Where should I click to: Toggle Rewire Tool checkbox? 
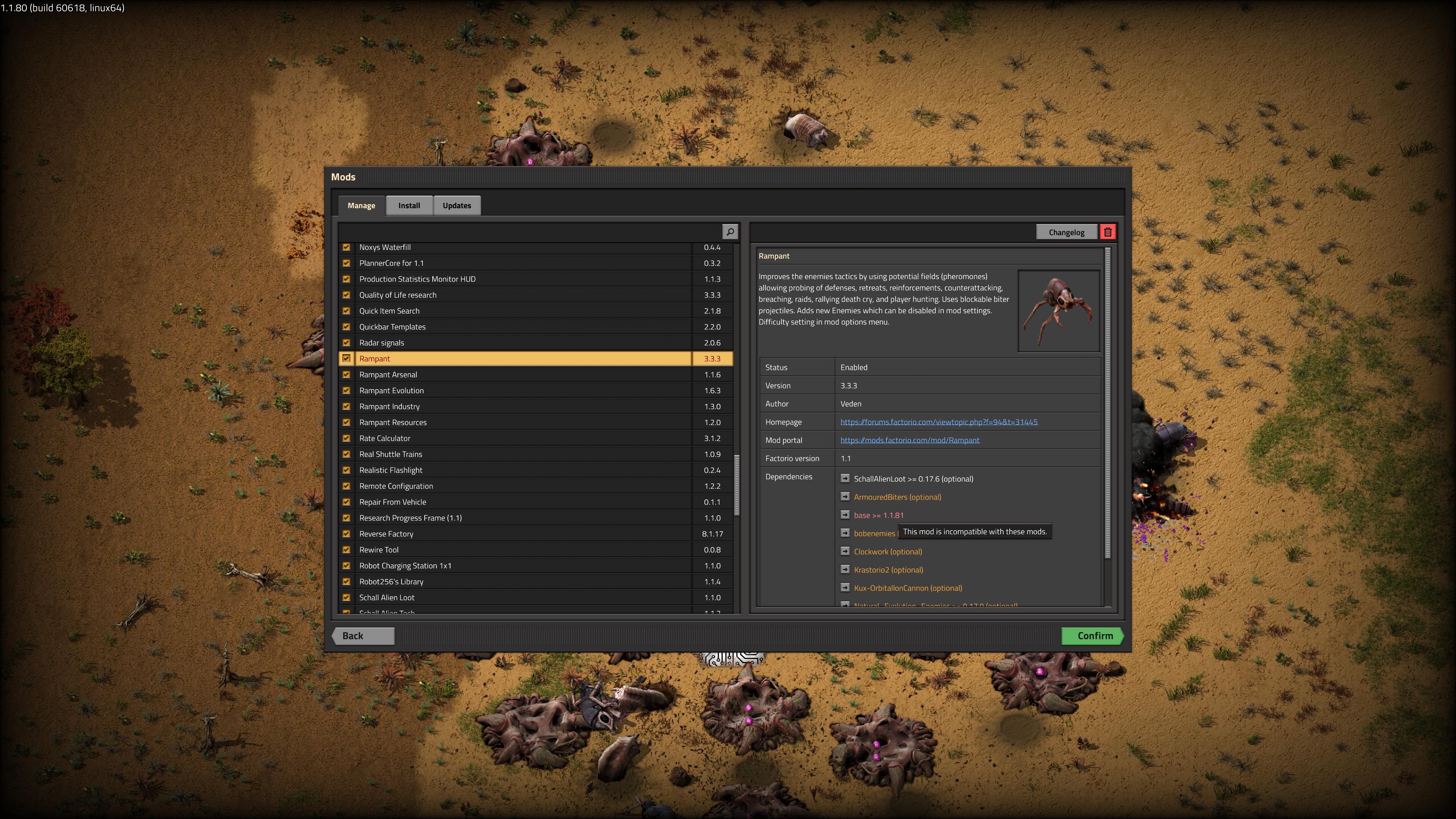click(347, 549)
